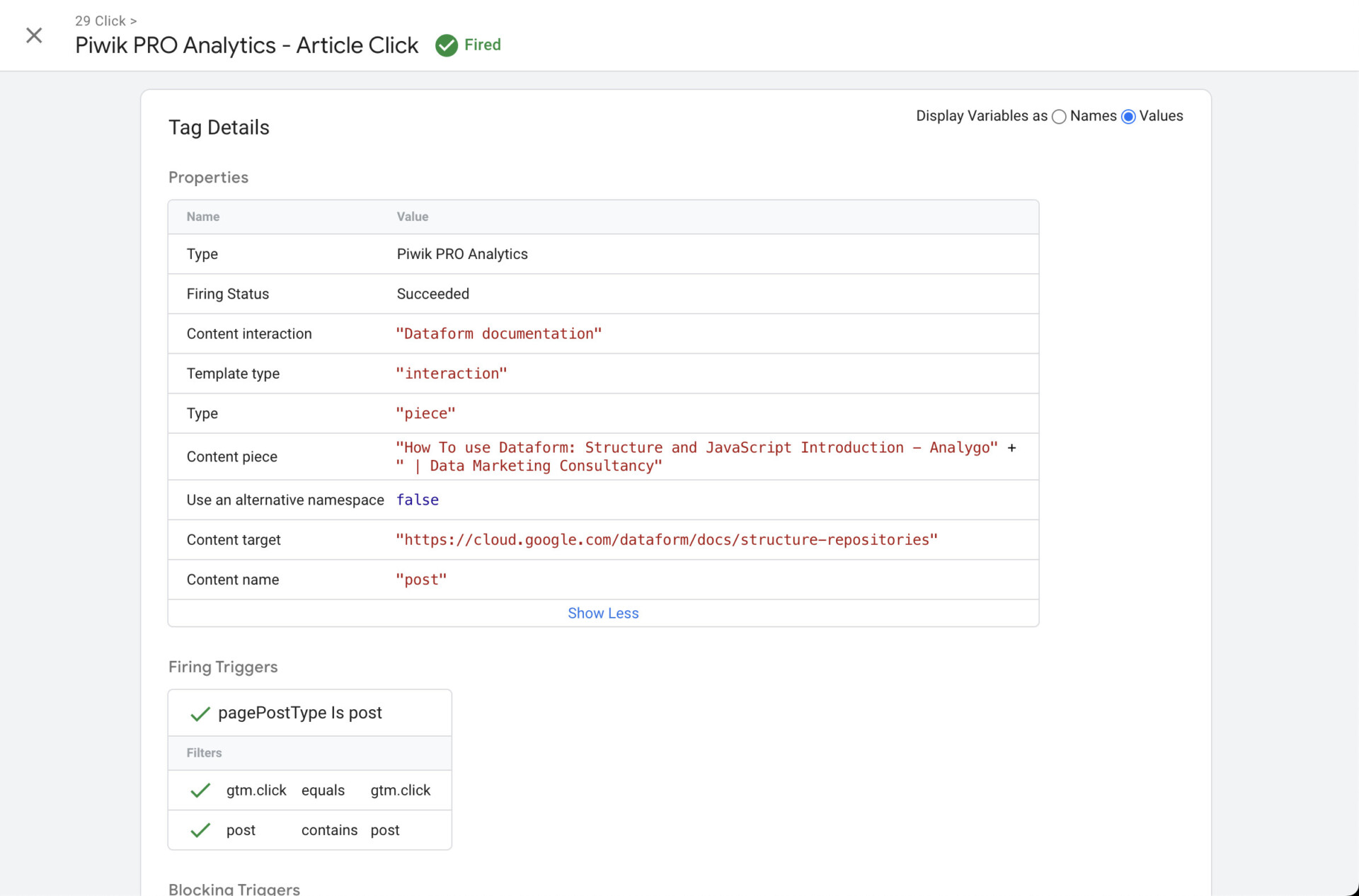Click the Name column header
Viewport: 1359px width, 896px height.
[203, 217]
